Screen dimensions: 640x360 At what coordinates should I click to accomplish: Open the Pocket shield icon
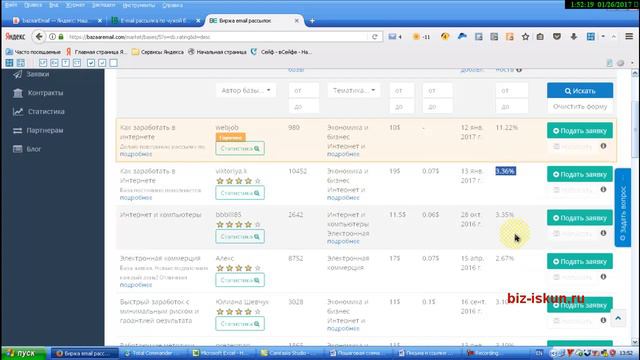pyautogui.click(x=557, y=37)
